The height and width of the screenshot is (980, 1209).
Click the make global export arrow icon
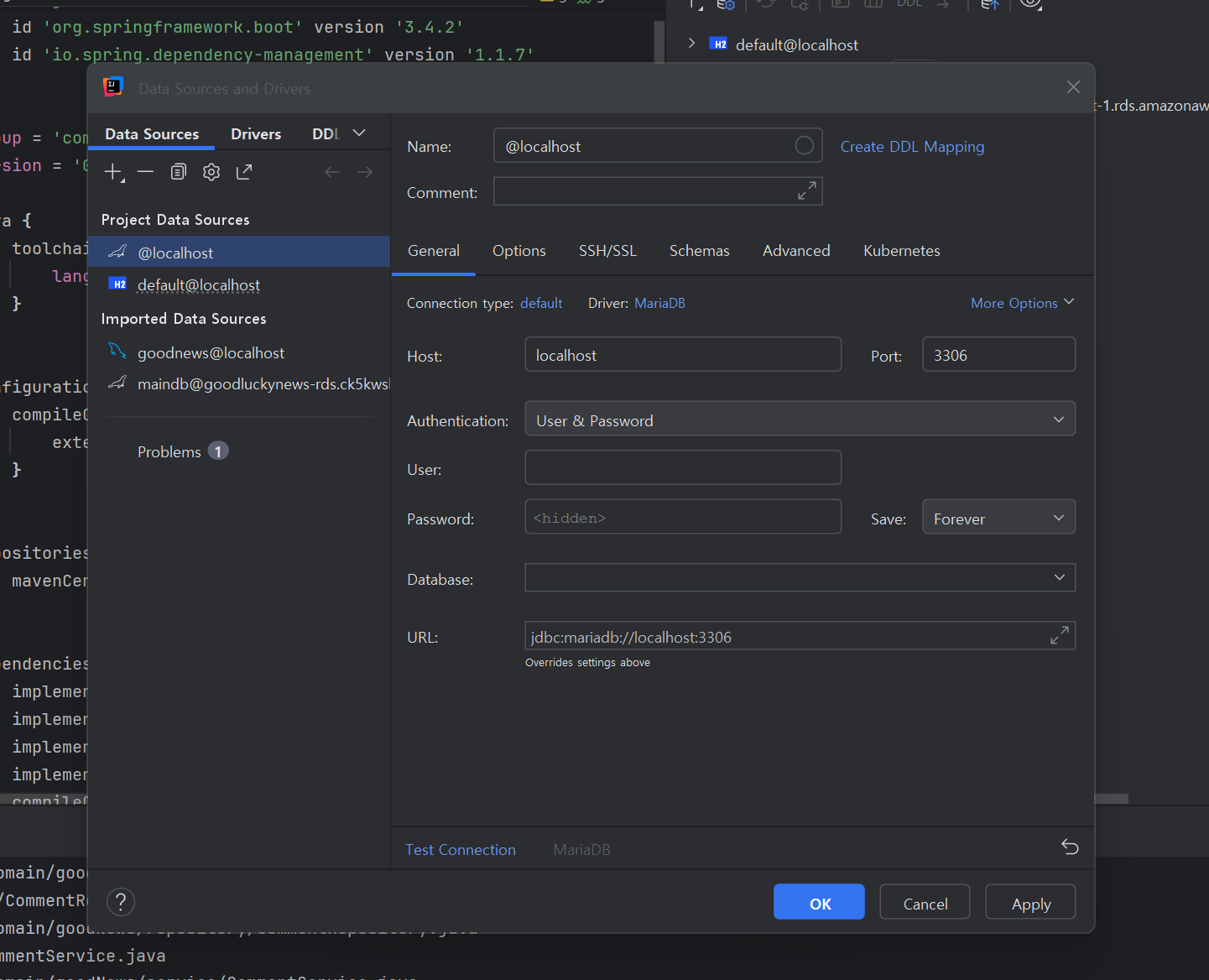coord(244,172)
